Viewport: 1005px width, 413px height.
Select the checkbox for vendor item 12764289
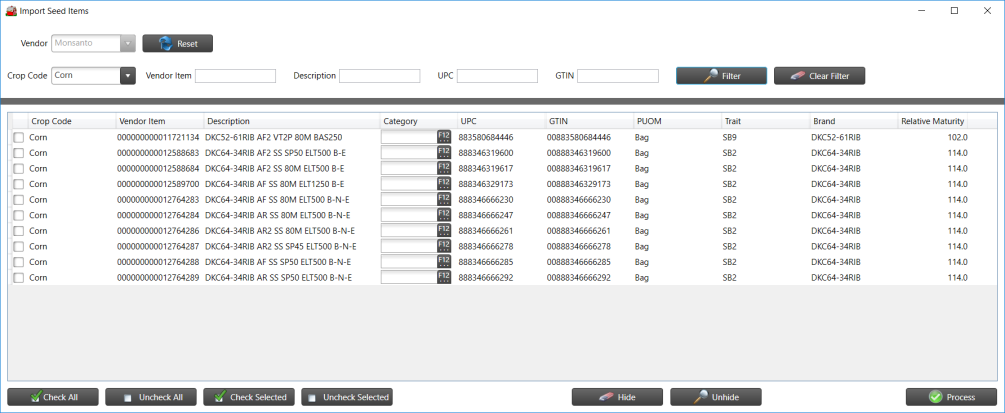pos(18,278)
